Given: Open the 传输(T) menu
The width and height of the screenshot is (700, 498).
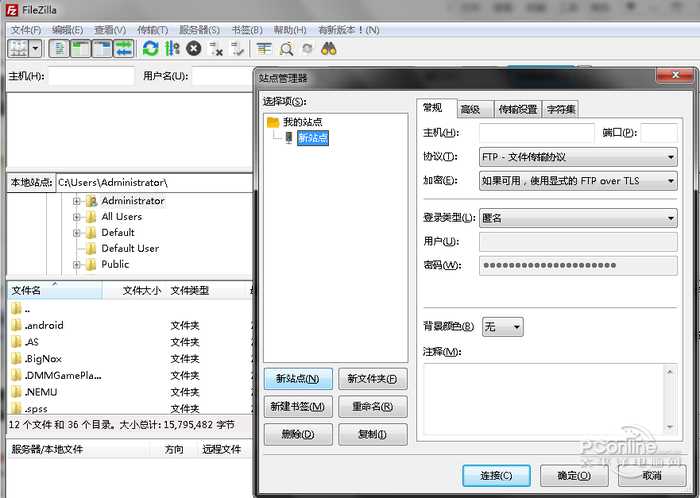Looking at the screenshot, I should point(152,30).
